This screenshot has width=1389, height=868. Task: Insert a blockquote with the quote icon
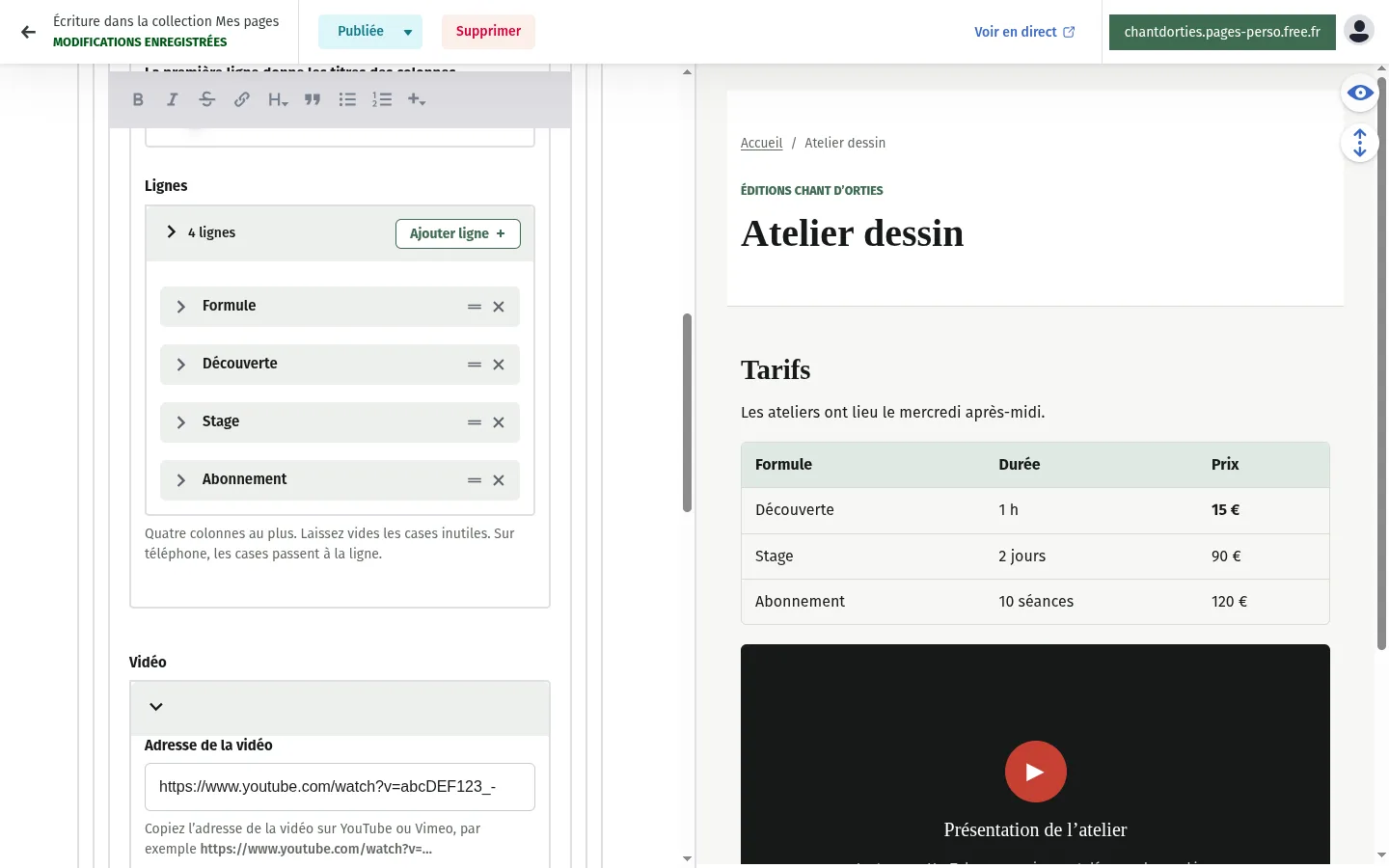pos(313,99)
